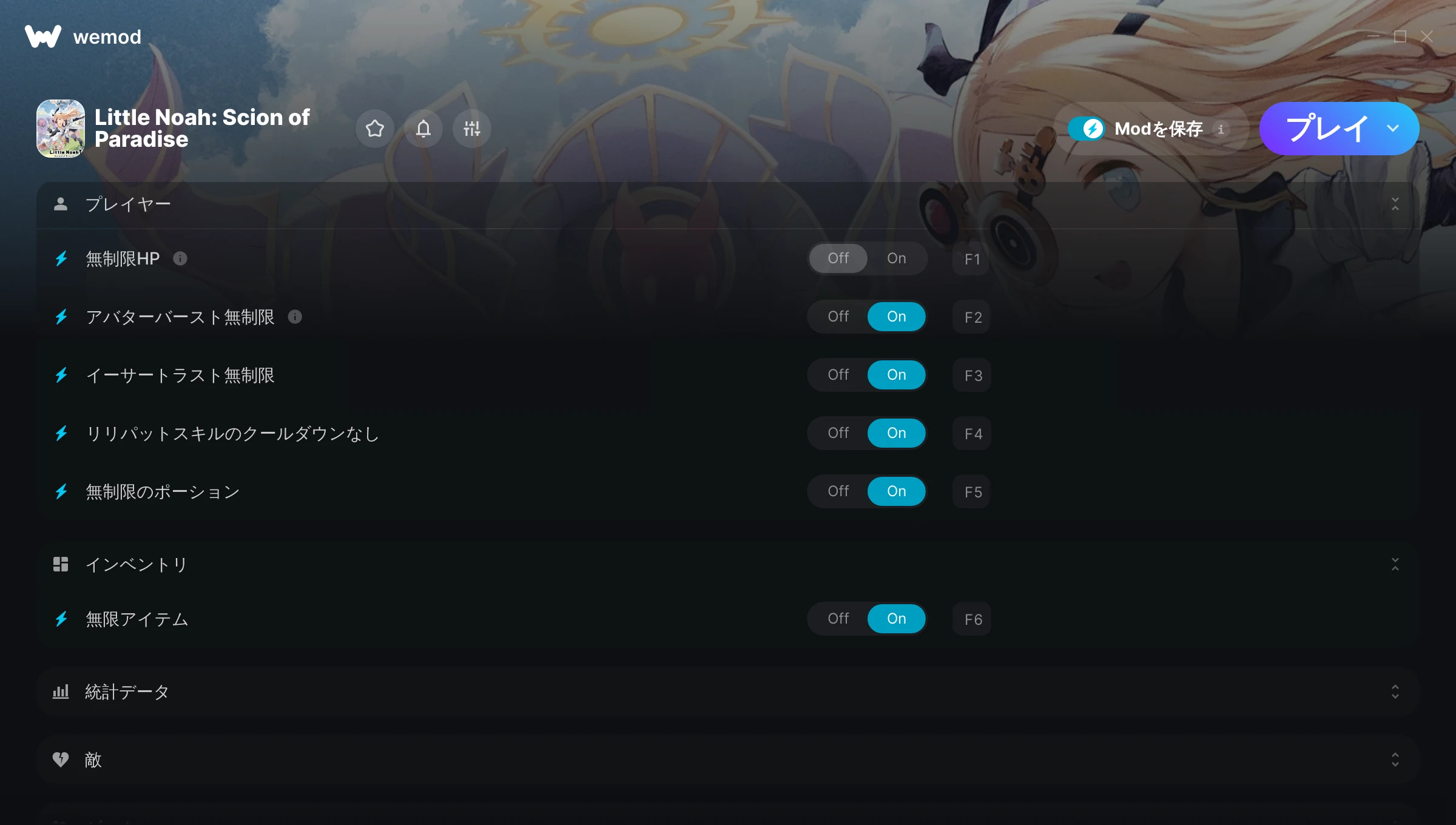Open the dropdown arrow on プレイ button
The height and width of the screenshot is (825, 1456).
(1394, 129)
